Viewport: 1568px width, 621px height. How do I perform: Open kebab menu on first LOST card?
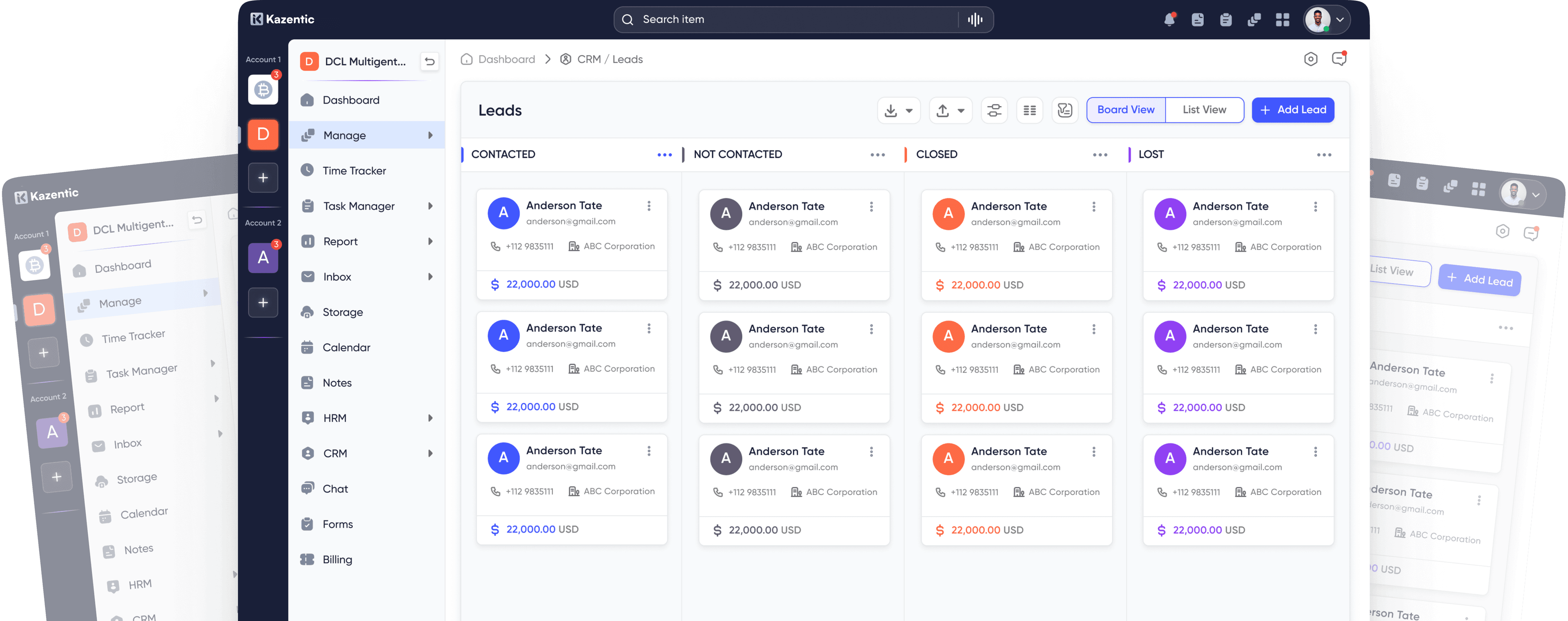click(1315, 206)
